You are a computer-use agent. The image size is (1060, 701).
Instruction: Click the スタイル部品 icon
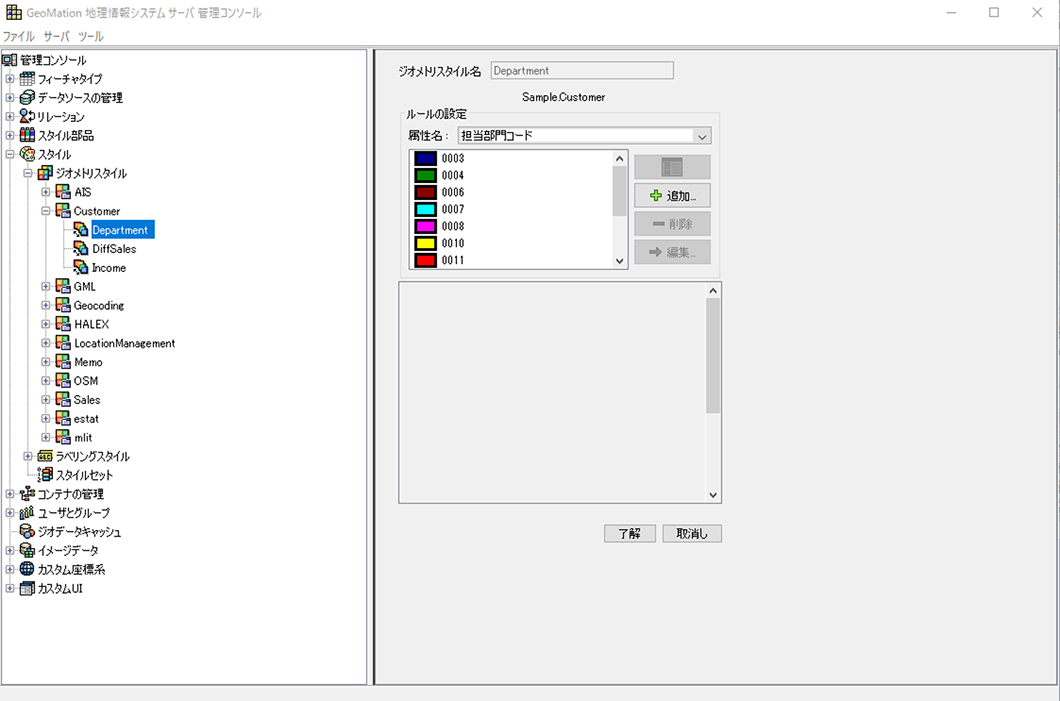[27, 136]
